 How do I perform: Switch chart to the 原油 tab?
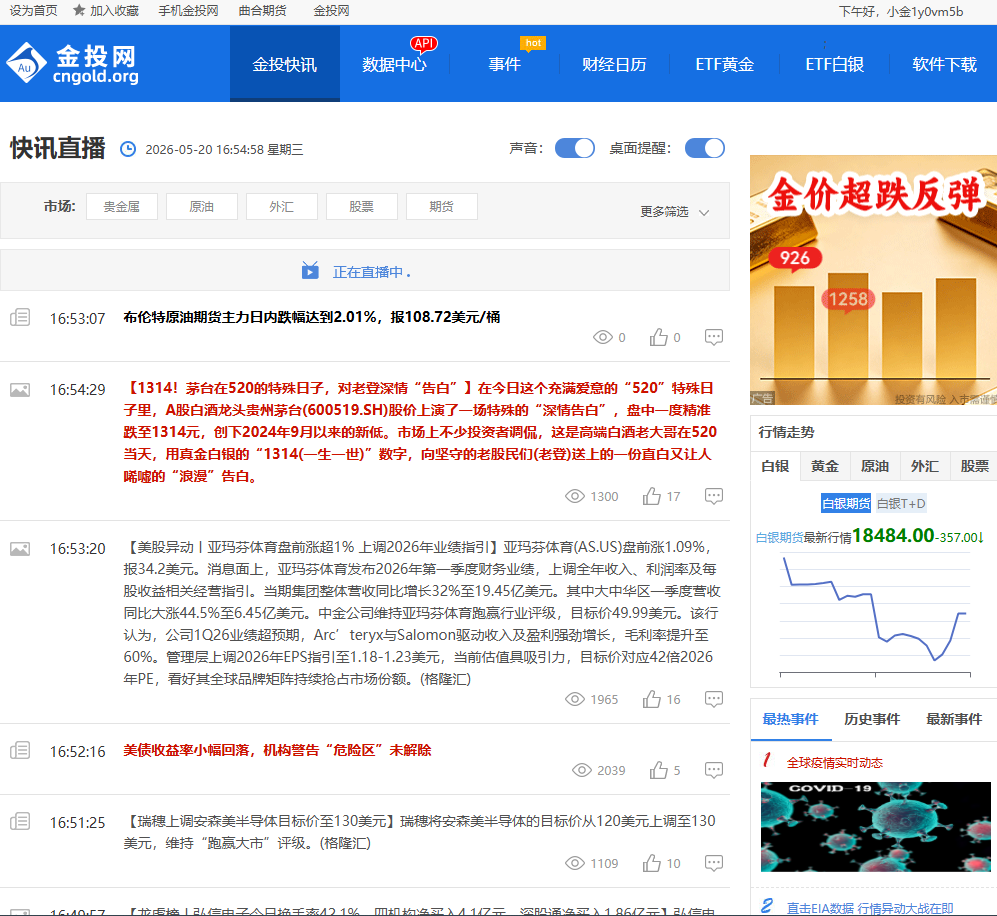click(x=875, y=466)
